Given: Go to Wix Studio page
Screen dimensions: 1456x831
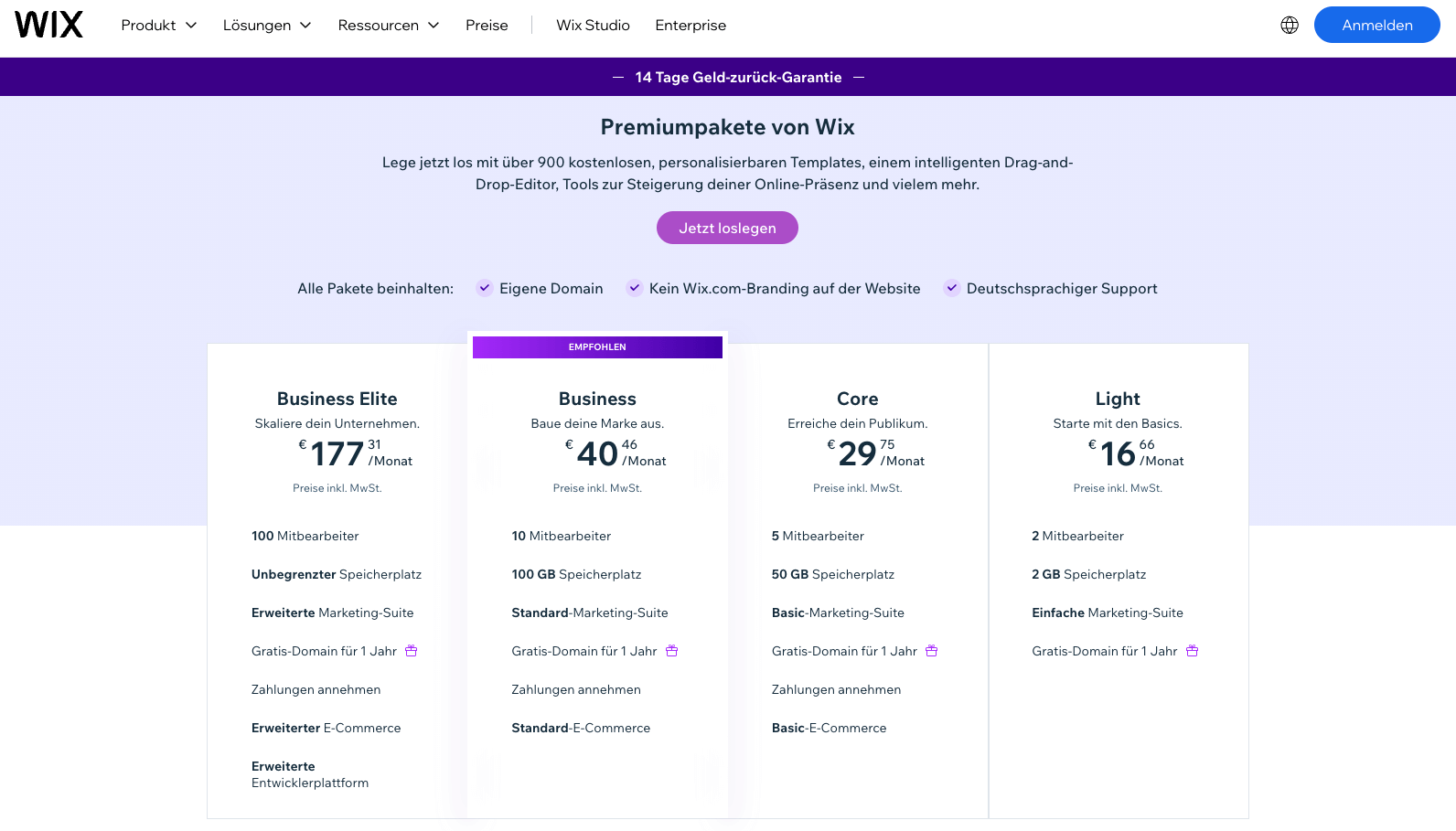Looking at the screenshot, I should [x=593, y=25].
